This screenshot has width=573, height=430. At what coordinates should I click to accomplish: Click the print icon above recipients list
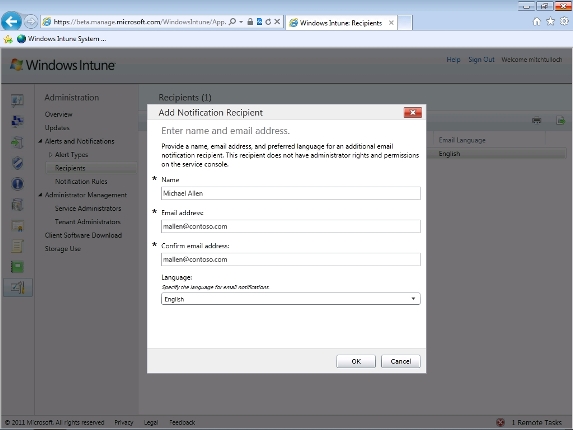pos(536,120)
